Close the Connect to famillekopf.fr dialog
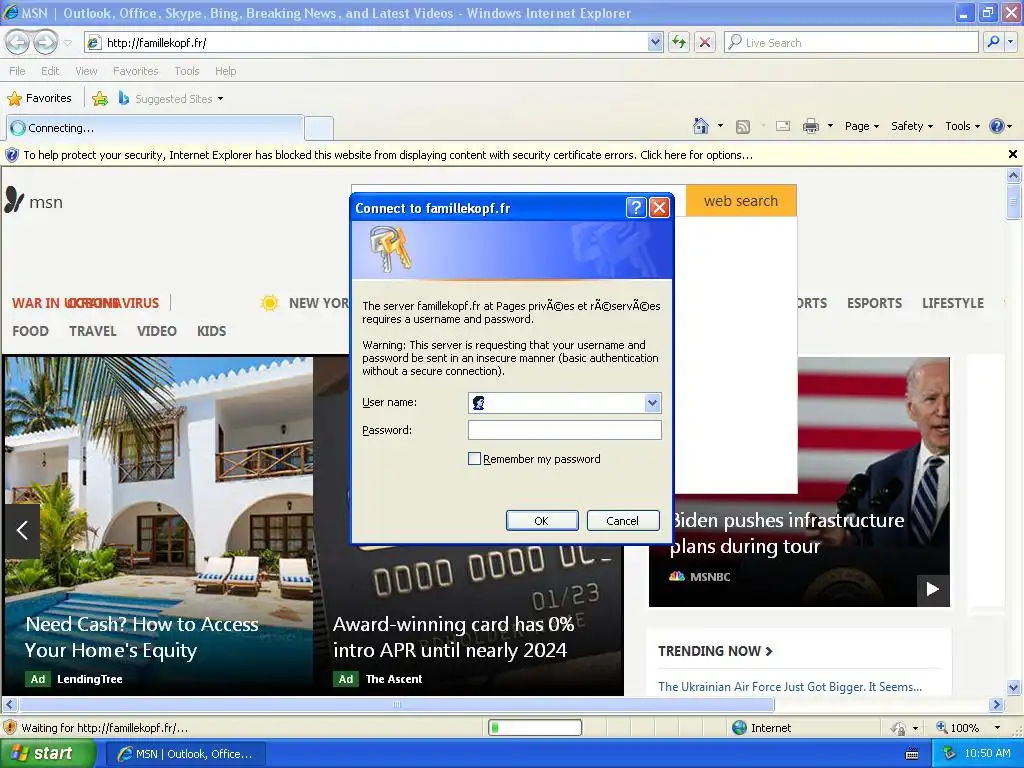The height and width of the screenshot is (768, 1024). pos(660,208)
